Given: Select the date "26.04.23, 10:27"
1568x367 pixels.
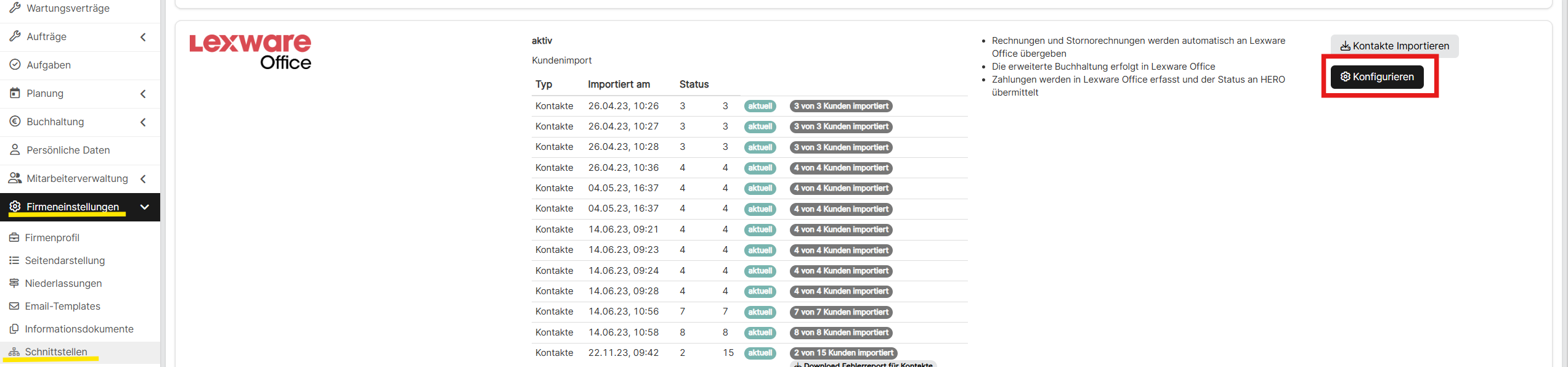Looking at the screenshot, I should [624, 126].
